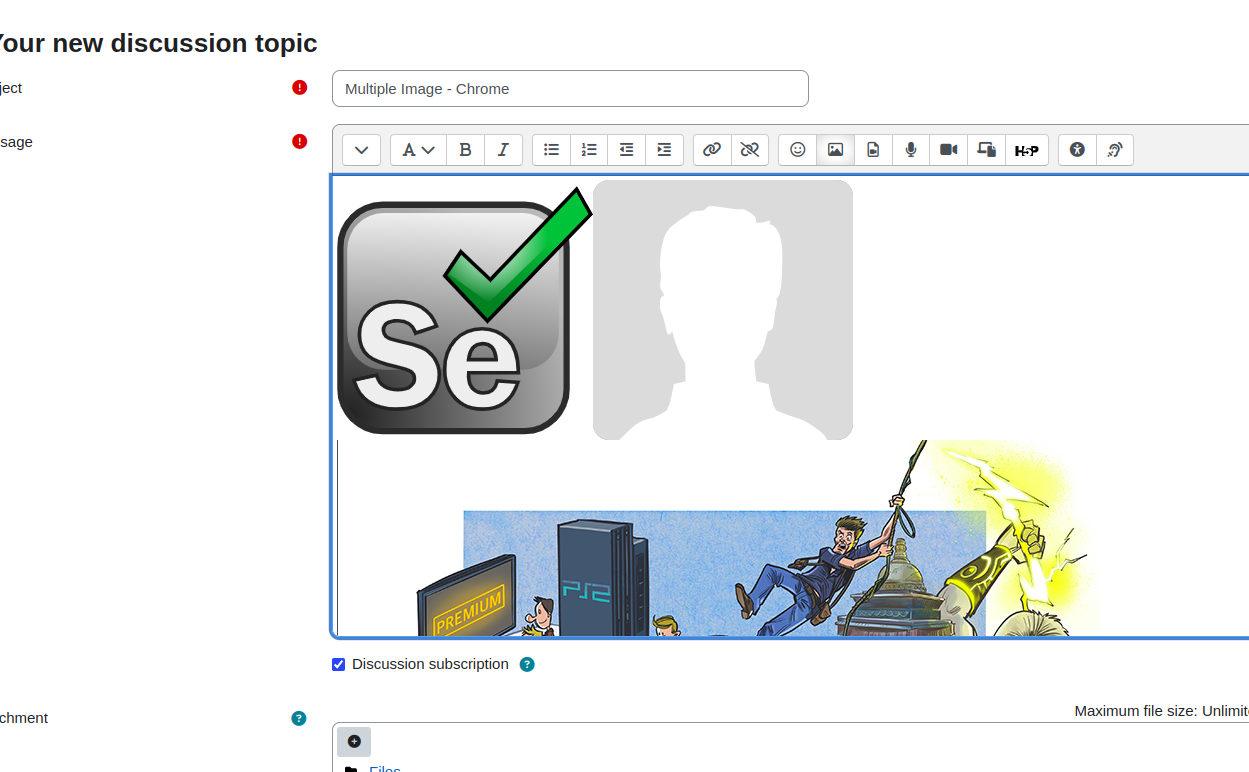The image size is (1249, 772).
Task: Click the Discussion subscription label
Action: pos(430,664)
